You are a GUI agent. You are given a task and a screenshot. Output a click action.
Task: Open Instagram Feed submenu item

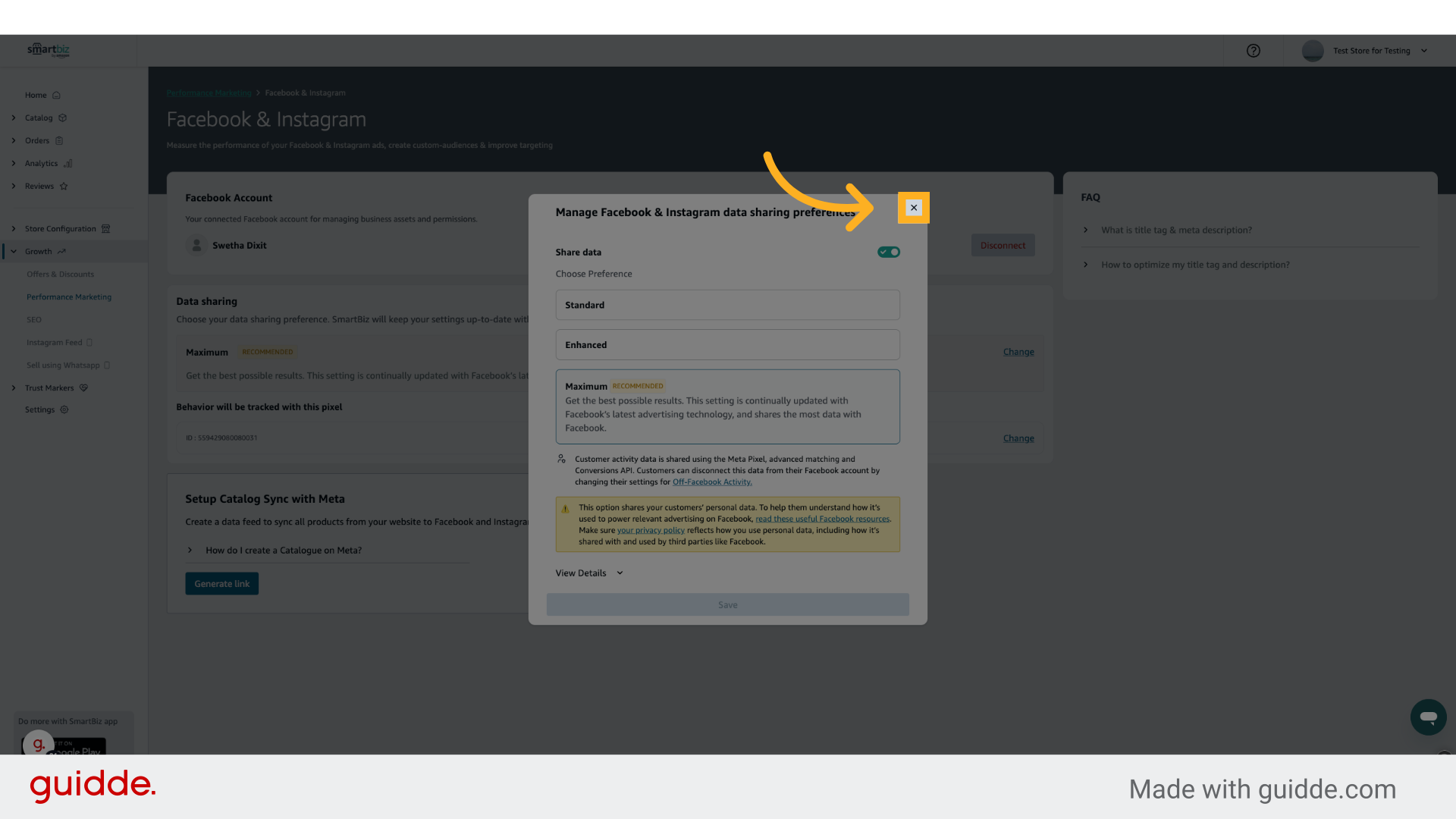pos(55,343)
